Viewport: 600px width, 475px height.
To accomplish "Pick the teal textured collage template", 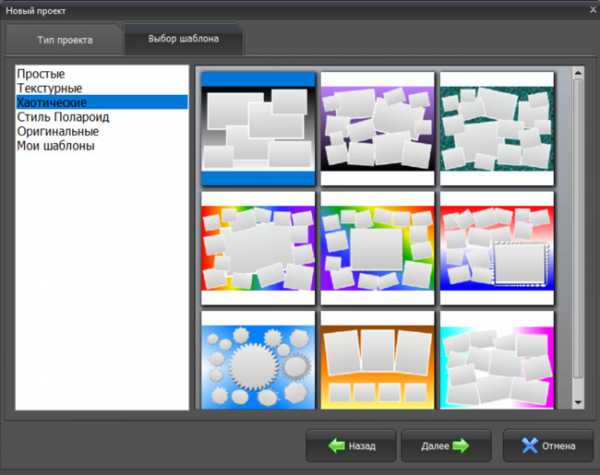I will click(496, 128).
